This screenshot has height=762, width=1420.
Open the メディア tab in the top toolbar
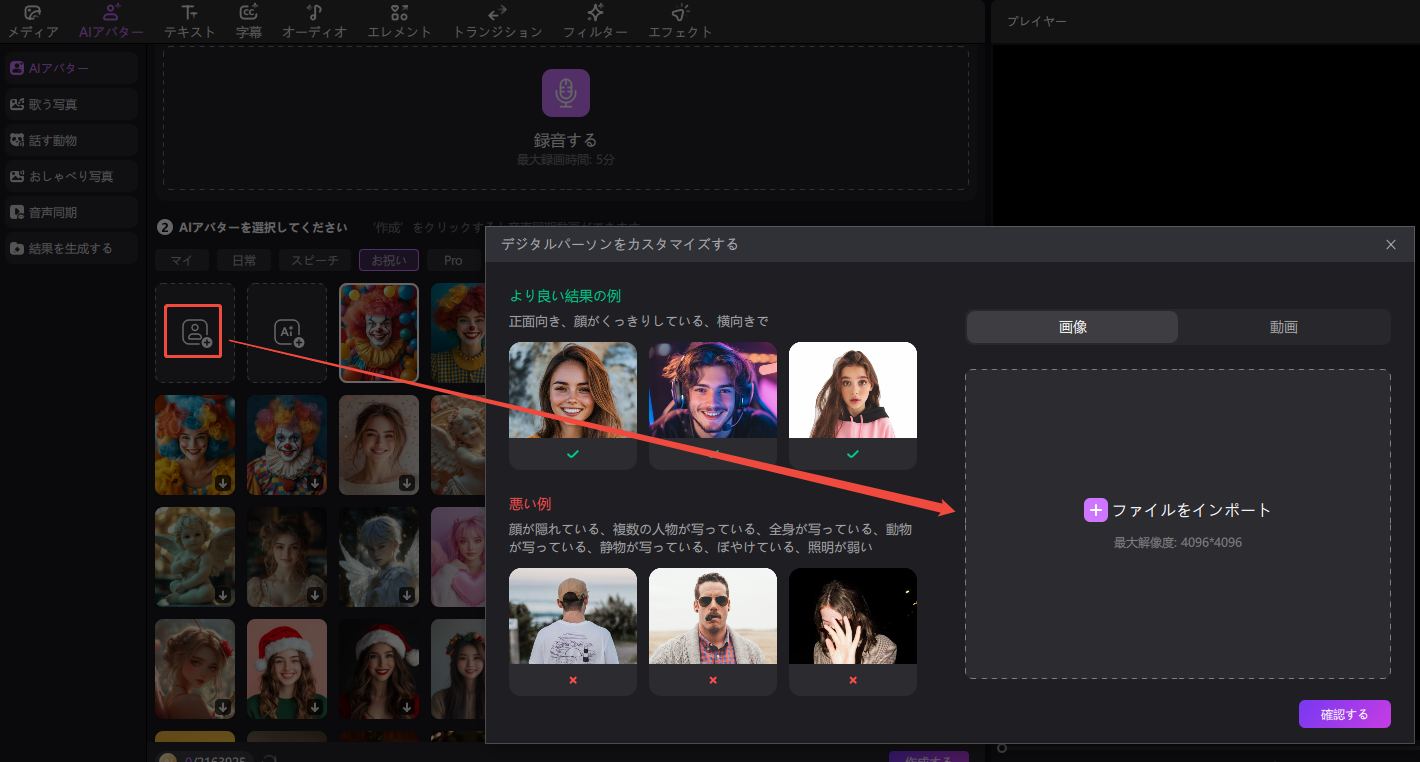[x=33, y=21]
